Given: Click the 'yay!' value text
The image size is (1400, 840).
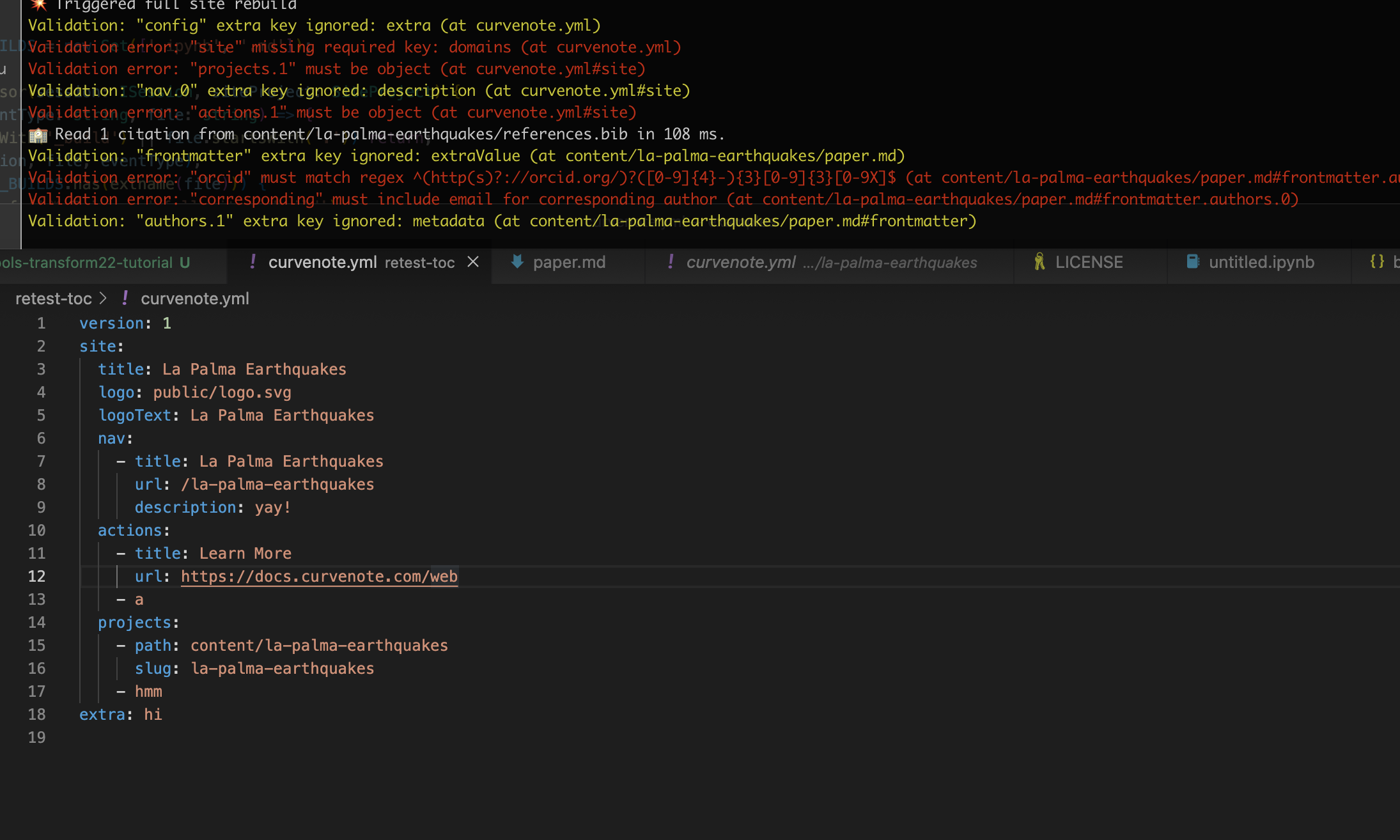Looking at the screenshot, I should pos(273,508).
